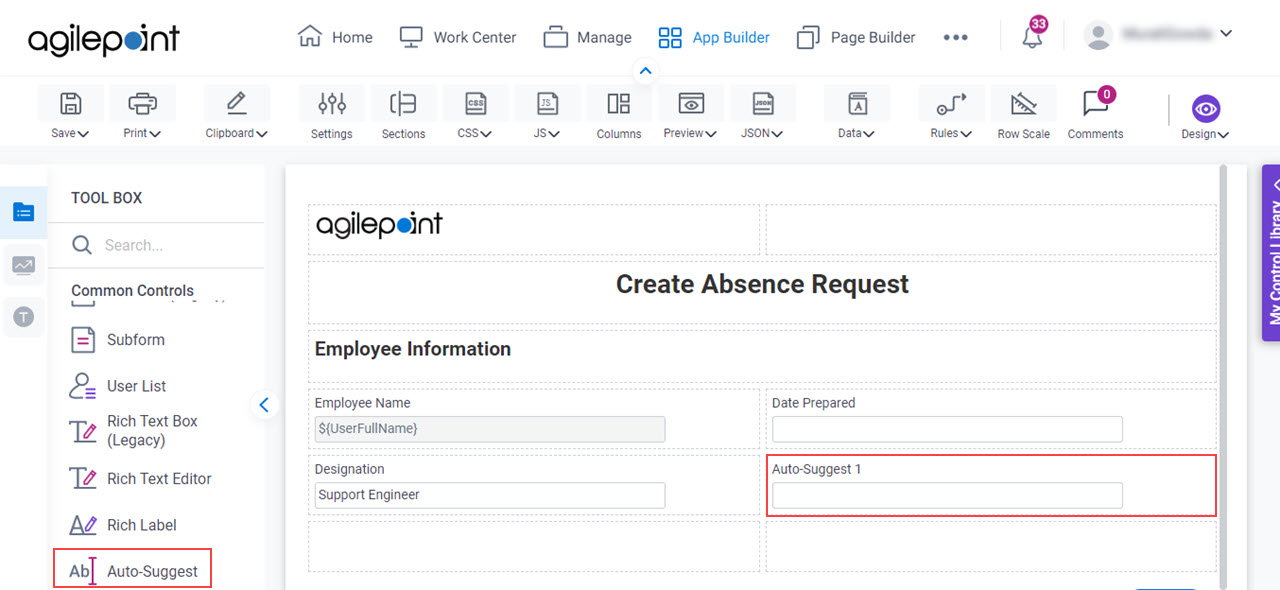Open form Settings sliders icon
The height and width of the screenshot is (590, 1280).
pos(332,104)
